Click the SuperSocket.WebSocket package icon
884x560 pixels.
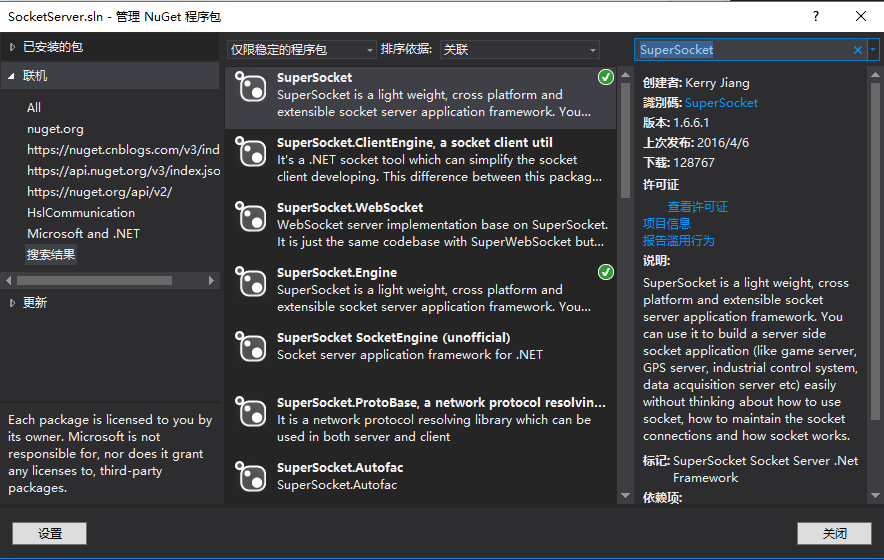(250, 217)
